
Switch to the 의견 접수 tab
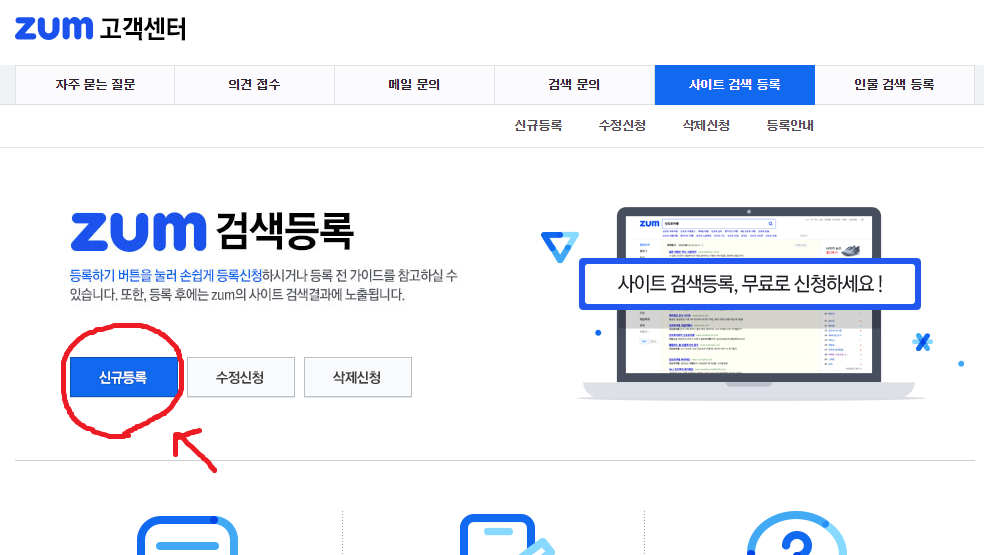tap(254, 84)
